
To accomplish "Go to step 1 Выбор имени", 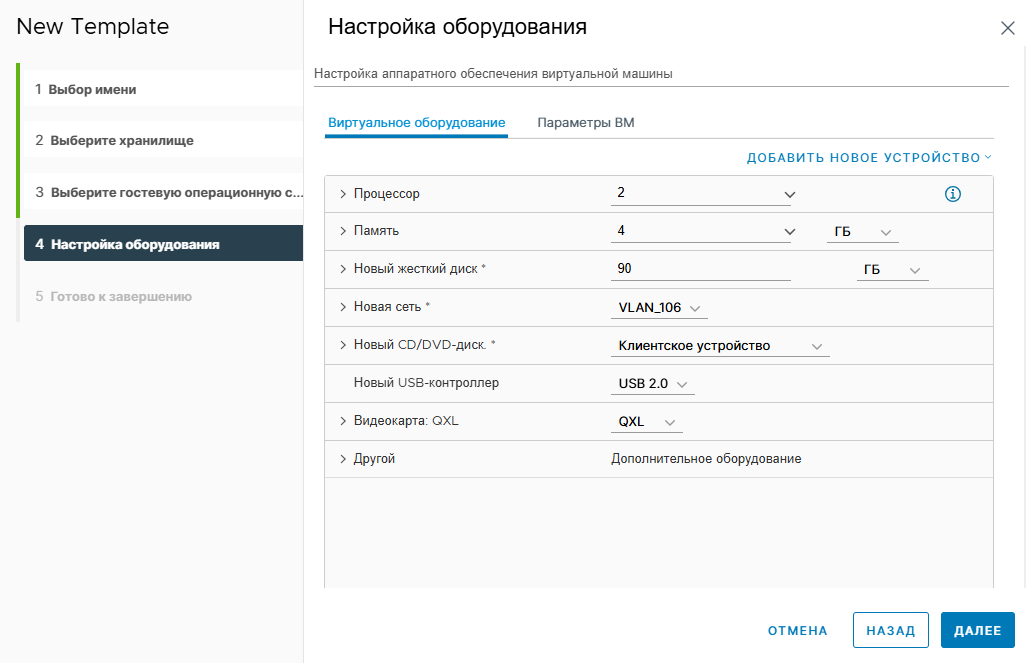I will (x=164, y=89).
